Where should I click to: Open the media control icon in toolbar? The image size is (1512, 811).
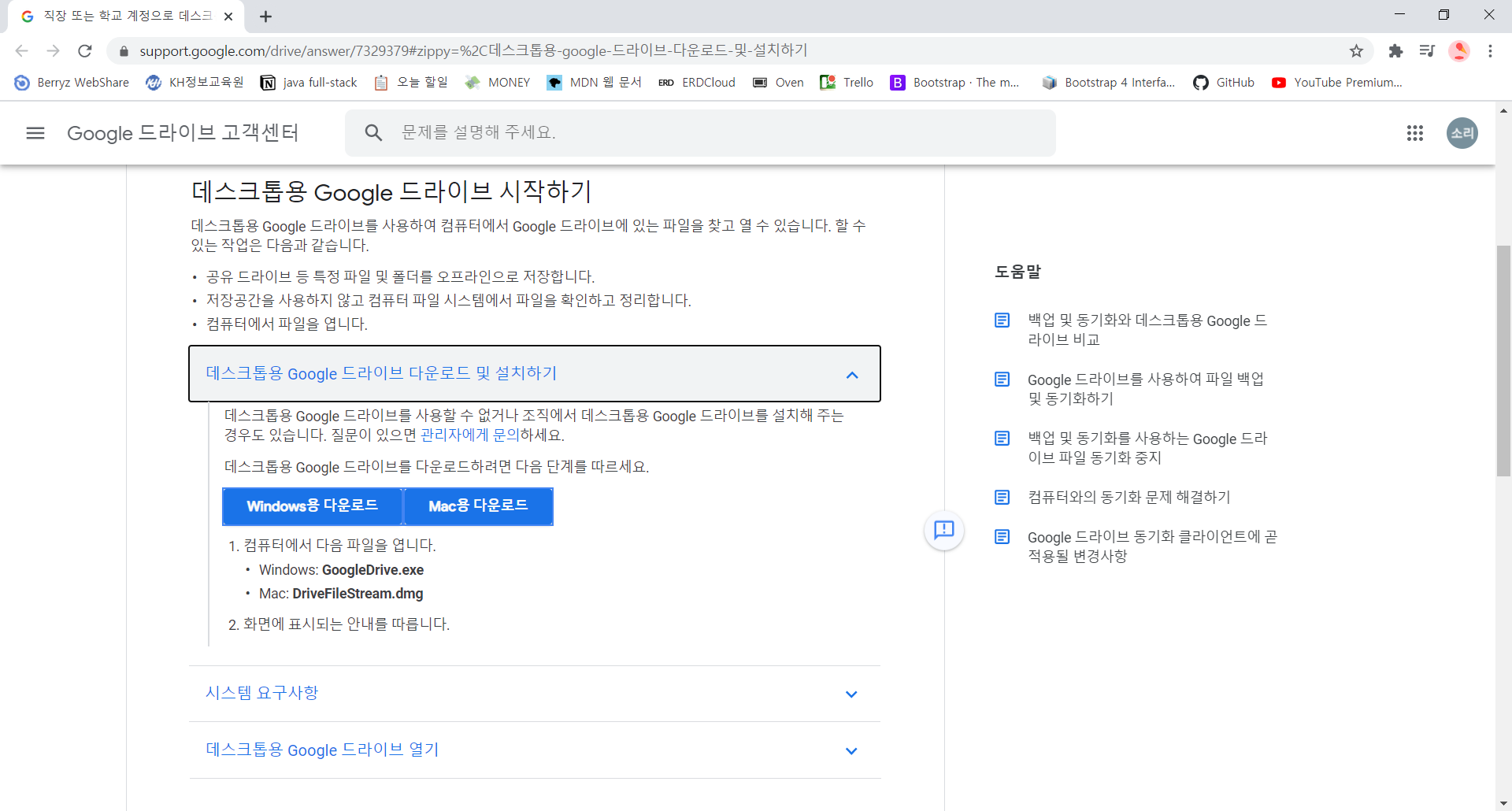pos(1427,51)
